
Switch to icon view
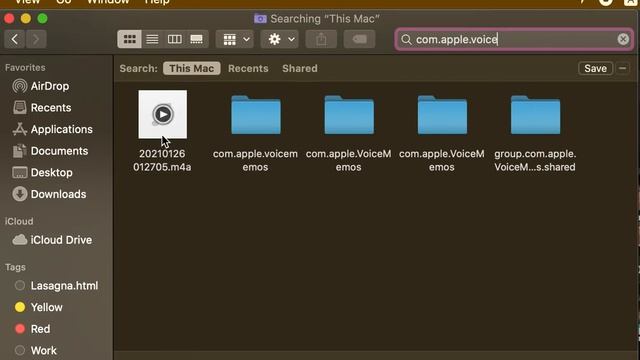tap(129, 39)
